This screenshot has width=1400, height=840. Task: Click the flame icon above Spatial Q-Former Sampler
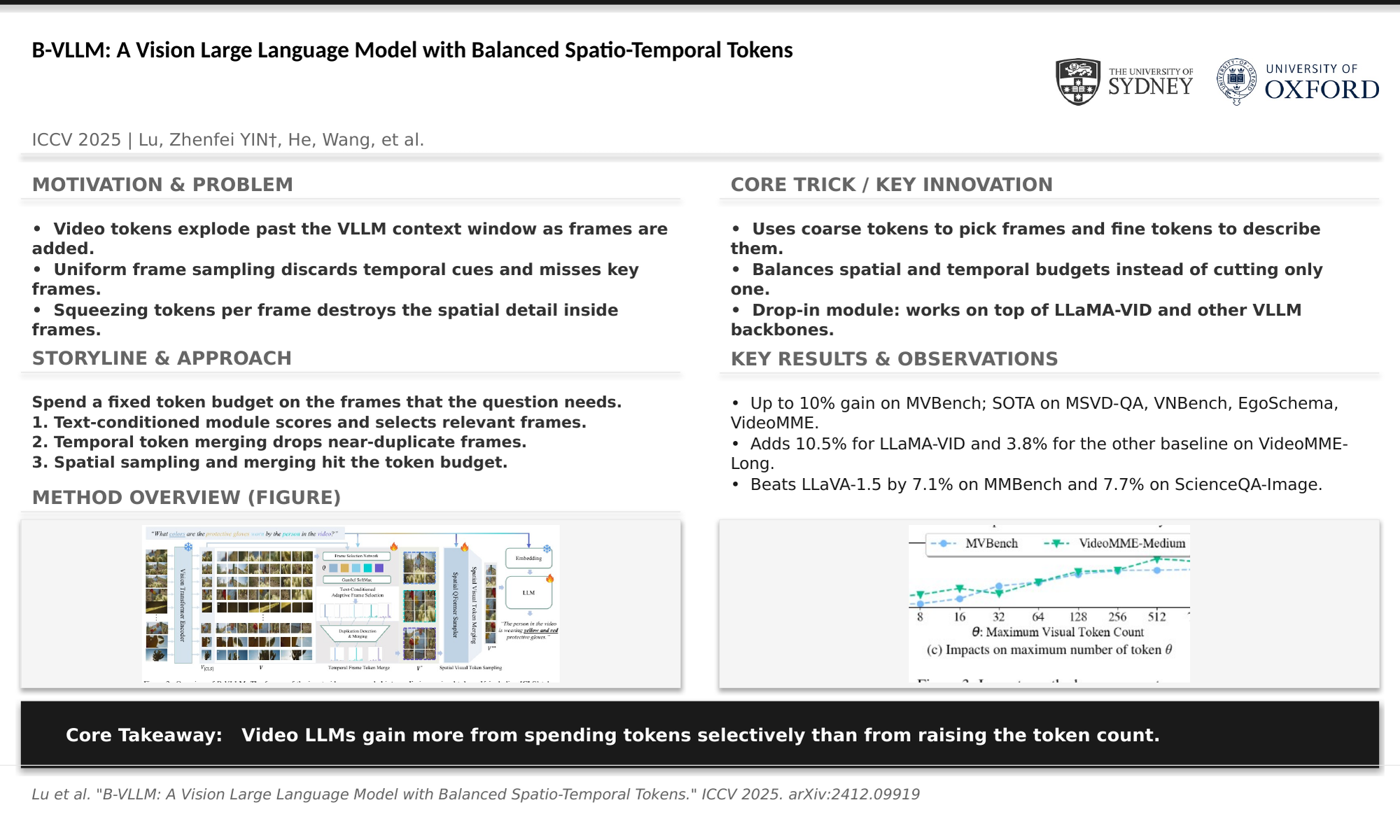(x=464, y=546)
